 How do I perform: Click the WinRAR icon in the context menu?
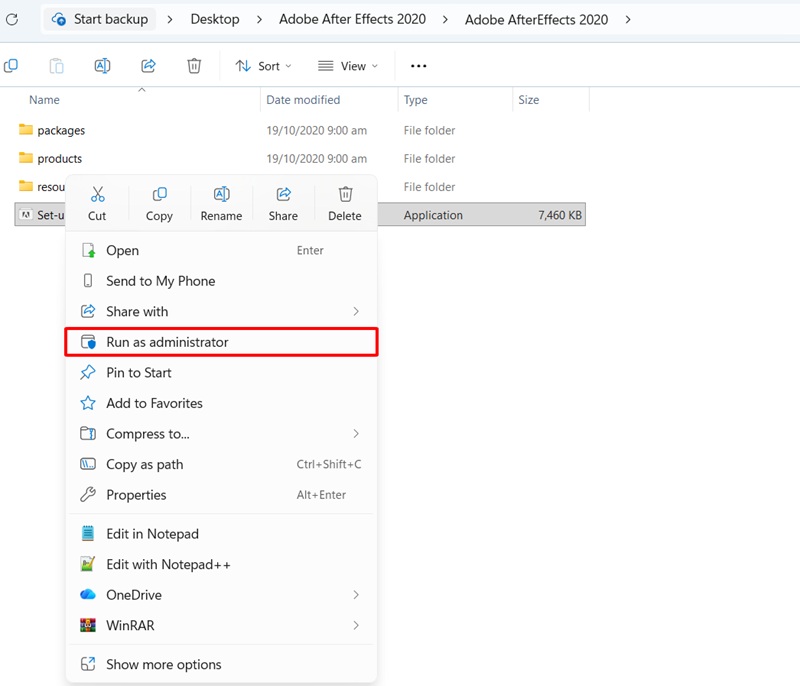[90, 625]
